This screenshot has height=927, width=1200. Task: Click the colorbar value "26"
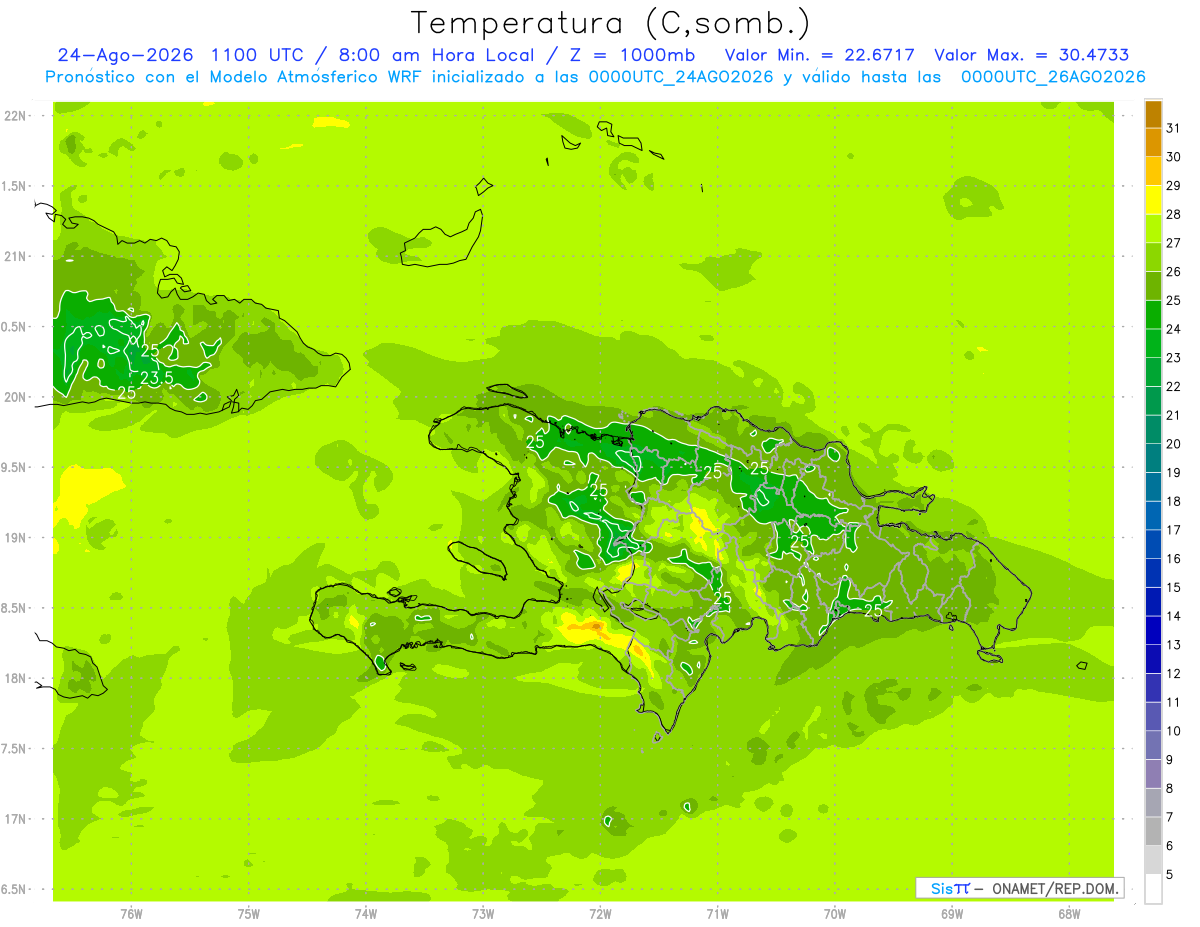1173,271
